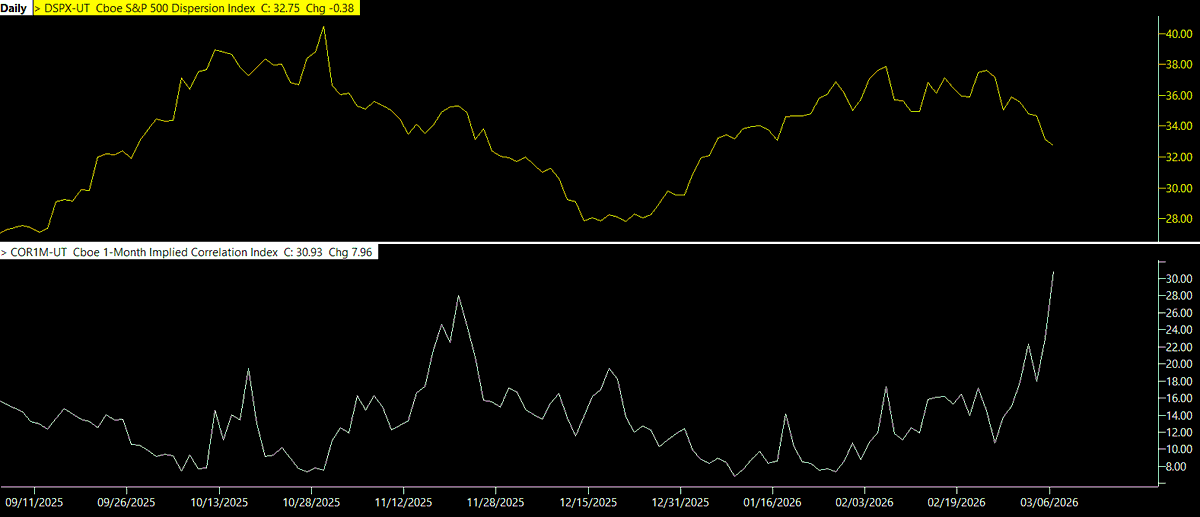
Task: Click the 10/13/2025 date axis label
Action: [x=218, y=502]
